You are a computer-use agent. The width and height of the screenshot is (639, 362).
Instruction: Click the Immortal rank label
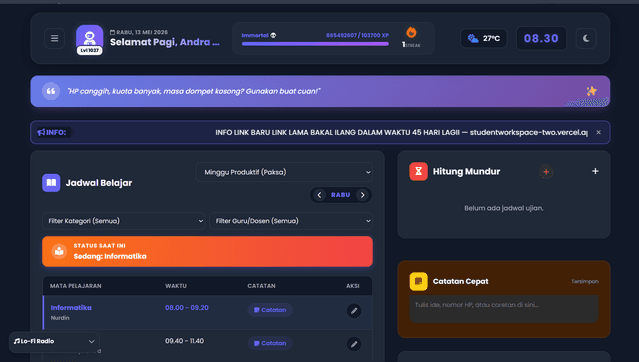coord(255,35)
